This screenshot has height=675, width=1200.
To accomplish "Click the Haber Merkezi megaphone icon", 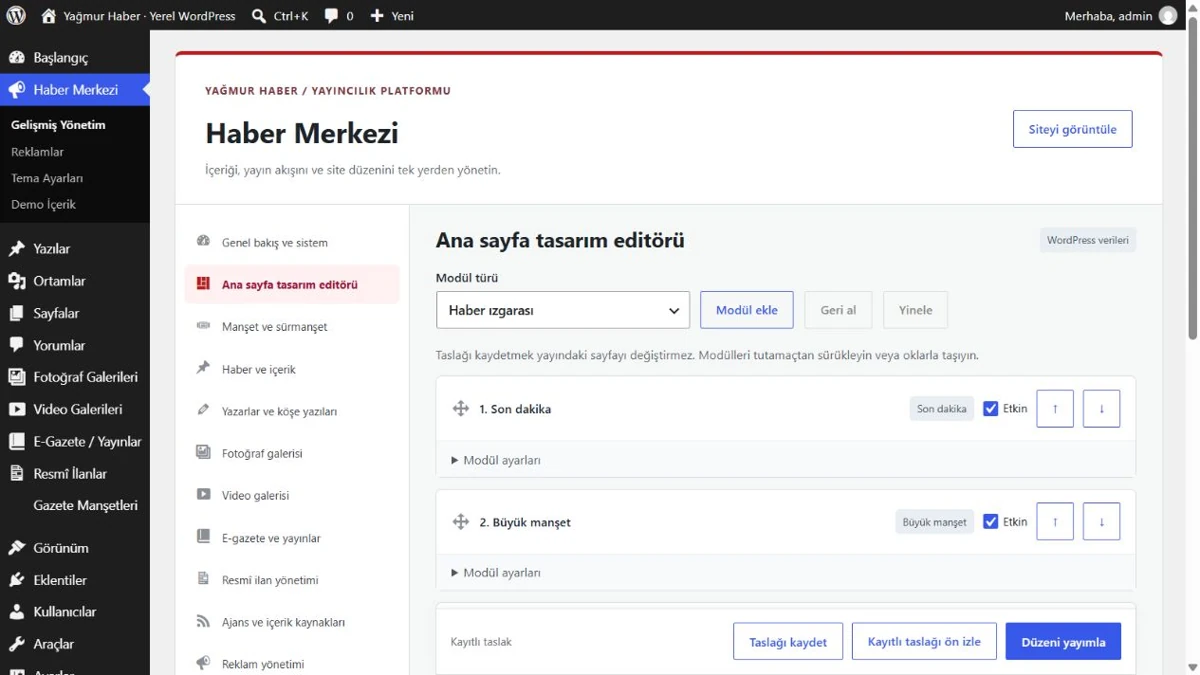I will 17,89.
